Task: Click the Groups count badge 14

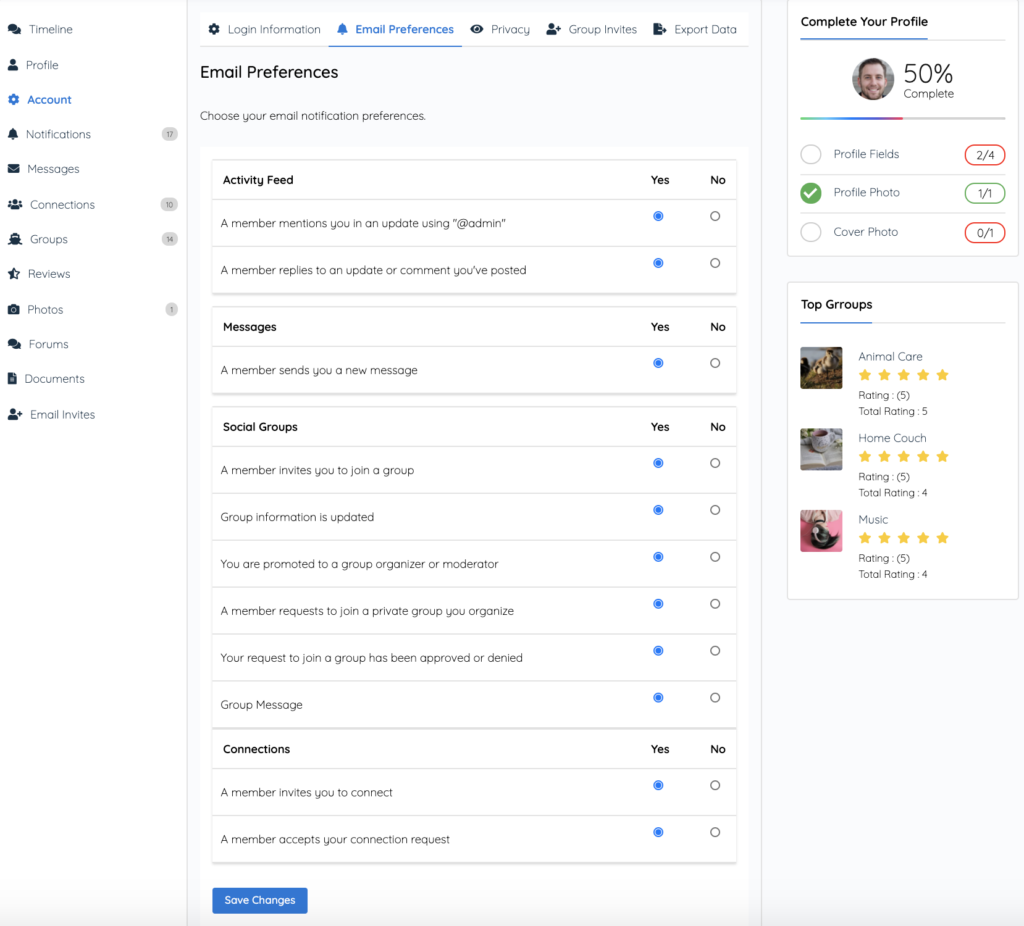Action: 170,239
